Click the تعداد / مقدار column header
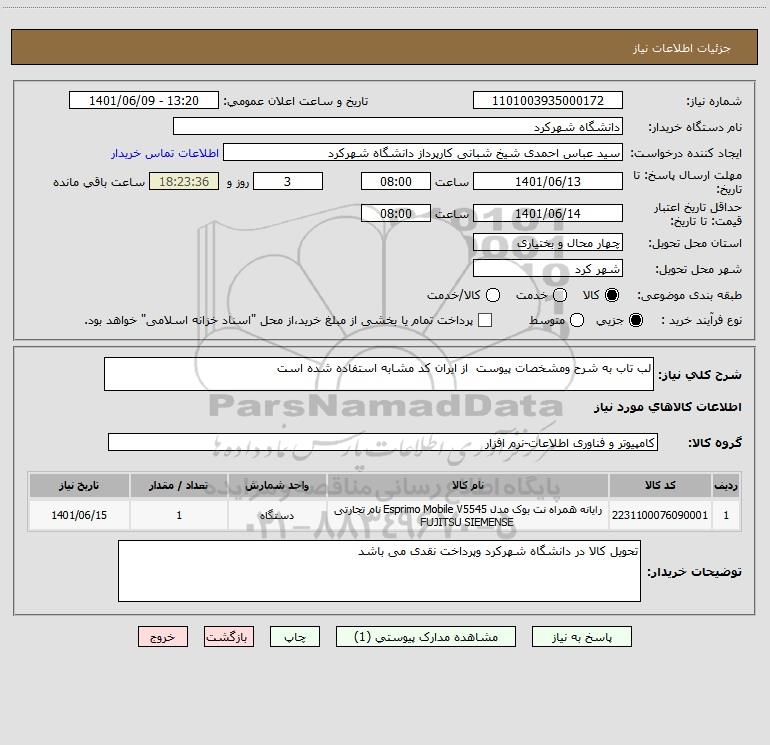The image size is (770, 745). (x=179, y=485)
